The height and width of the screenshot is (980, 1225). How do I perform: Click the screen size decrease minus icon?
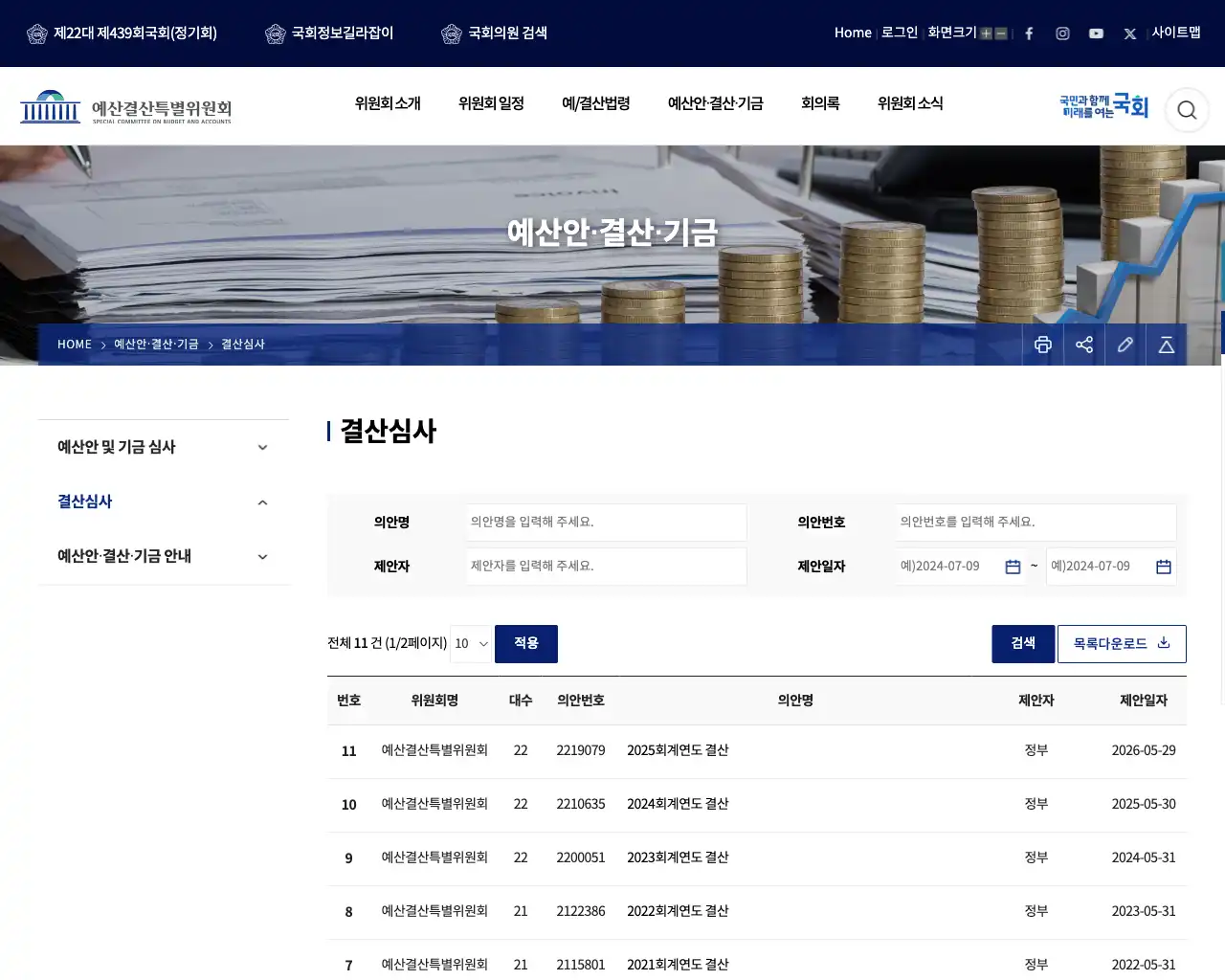[x=1001, y=33]
